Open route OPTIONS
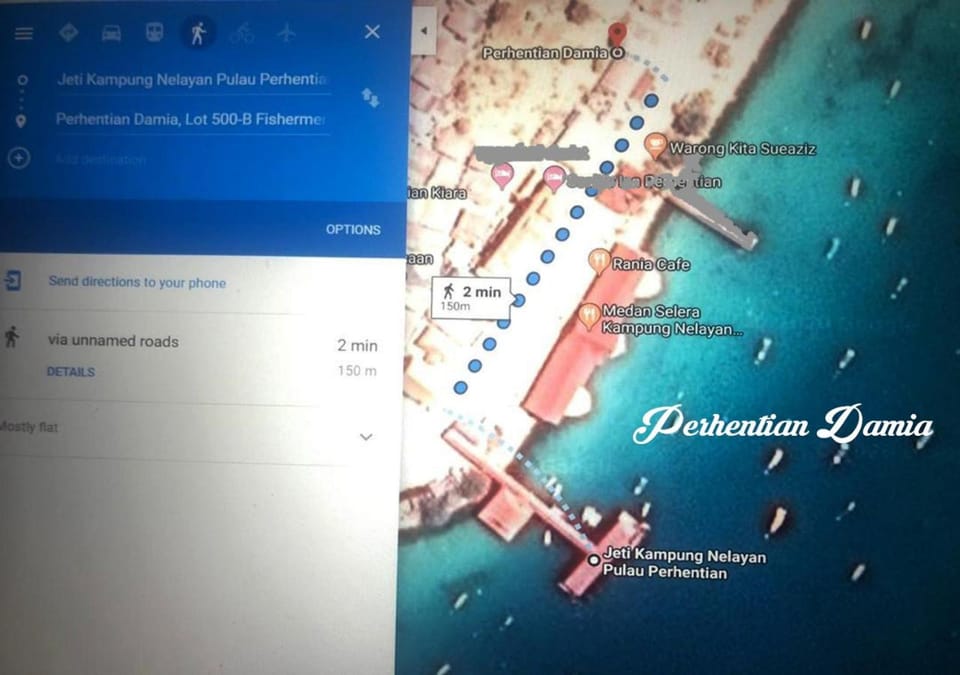 (x=353, y=230)
